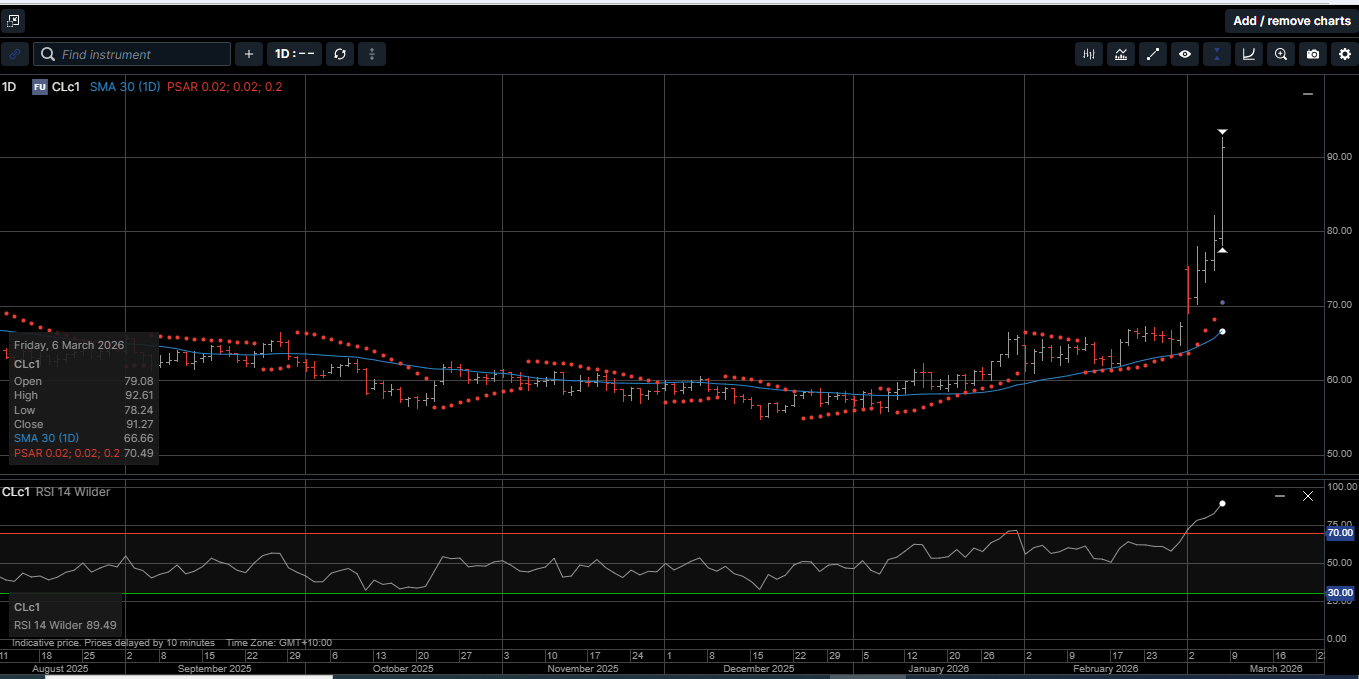The image size is (1359, 679).
Task: Toggle the eye icon to hide drawings
Action: (x=1185, y=54)
